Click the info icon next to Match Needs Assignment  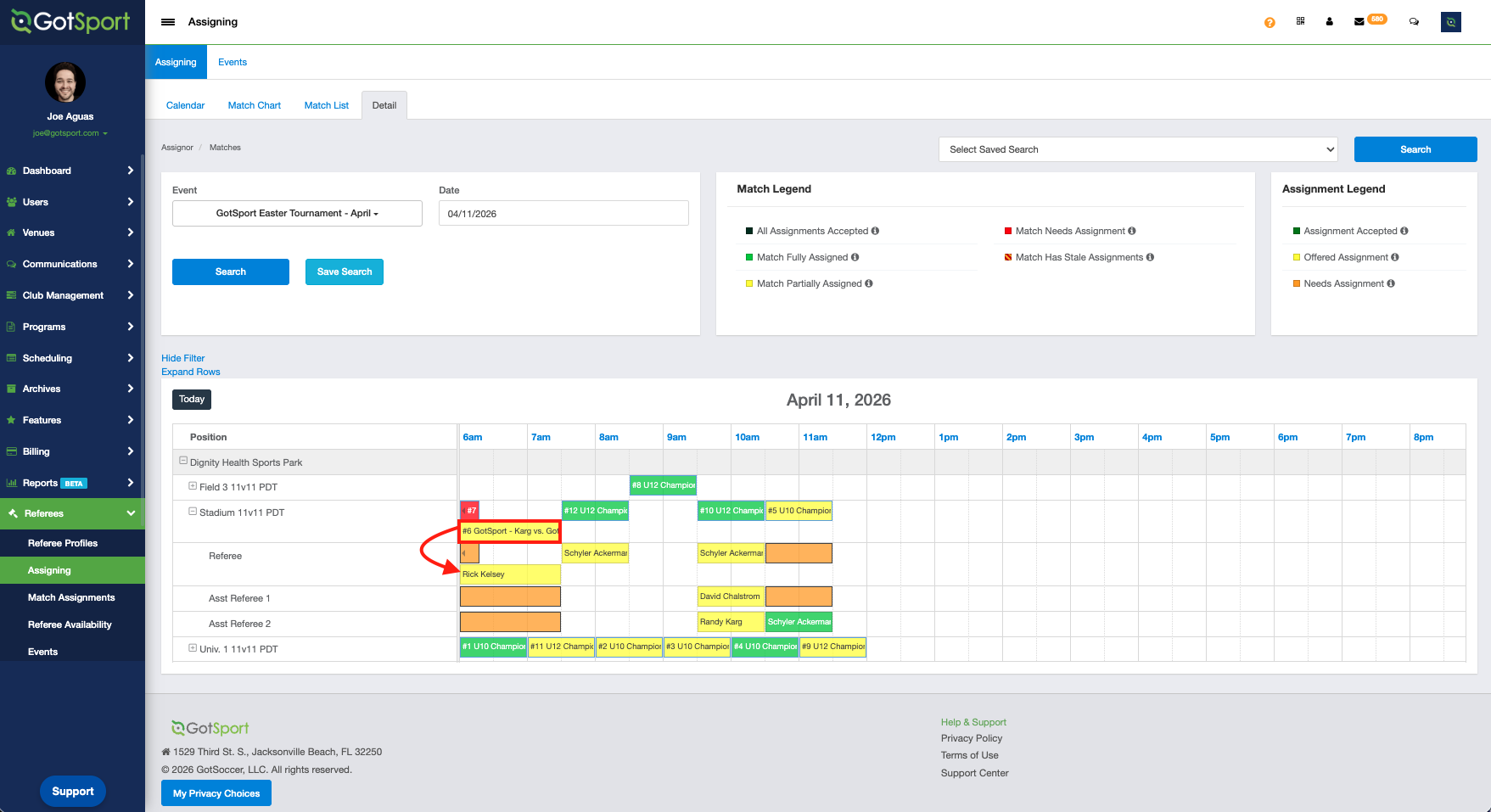(1132, 231)
